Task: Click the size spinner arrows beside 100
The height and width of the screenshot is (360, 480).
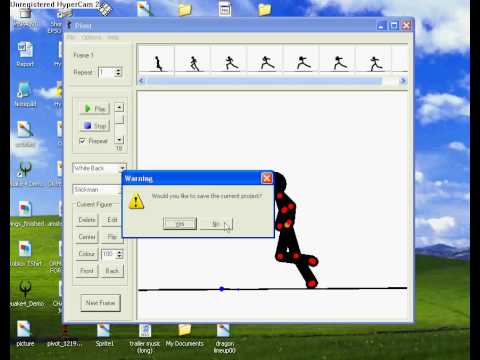Action: tap(120, 254)
